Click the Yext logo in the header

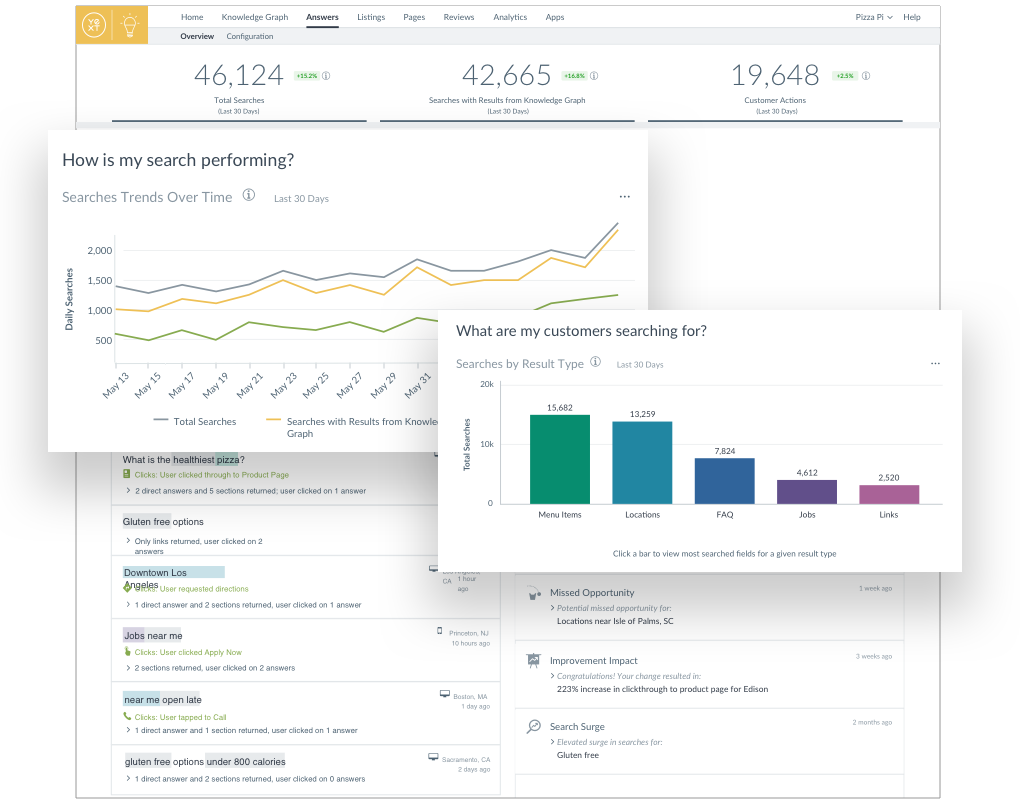95,26
